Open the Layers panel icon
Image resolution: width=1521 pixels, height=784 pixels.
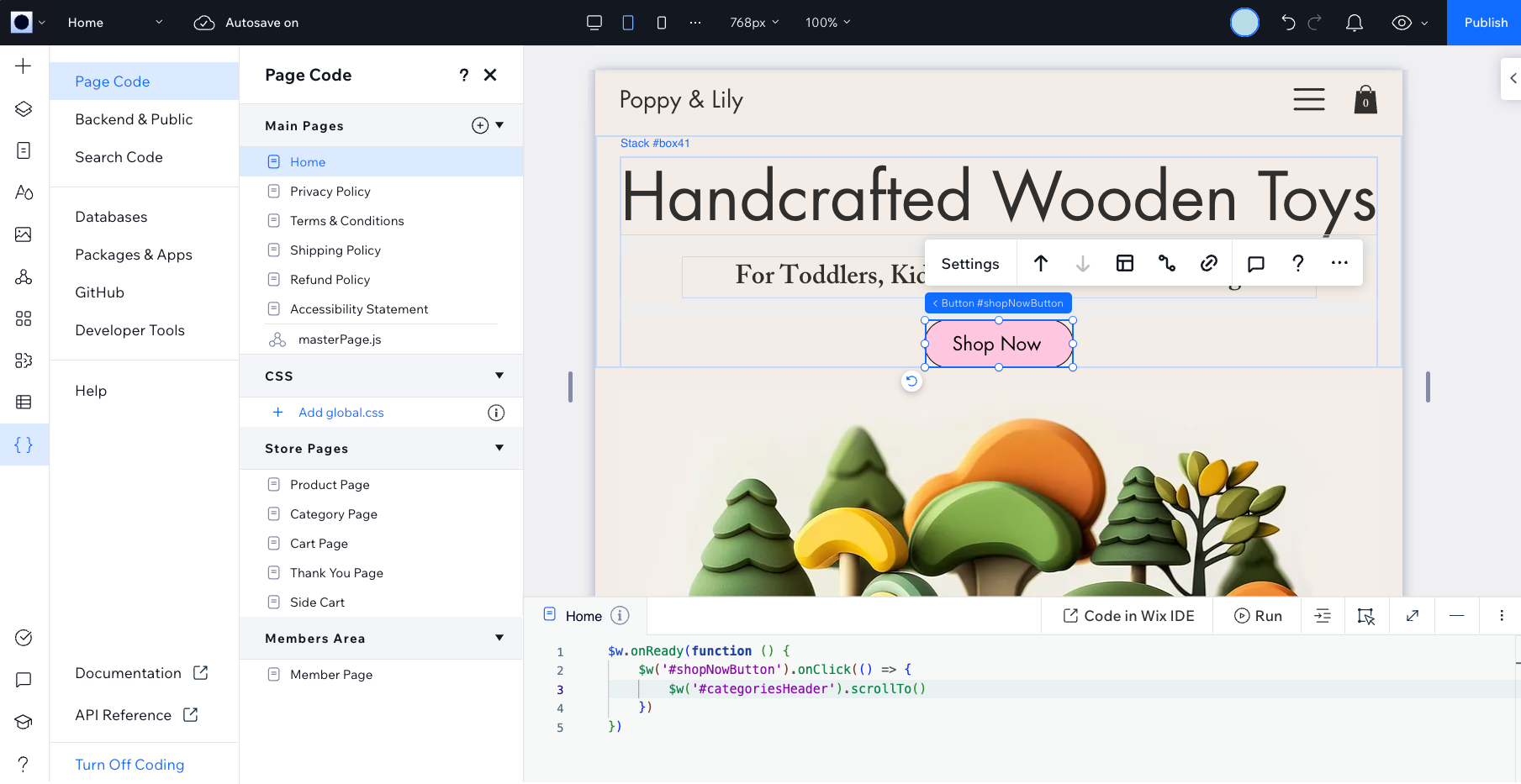[24, 108]
